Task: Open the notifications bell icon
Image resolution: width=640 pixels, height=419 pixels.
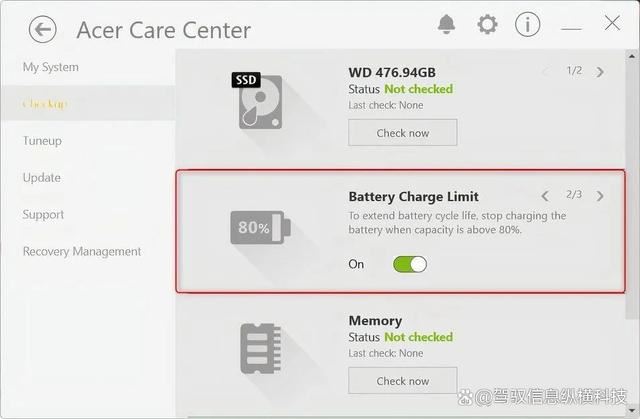Action: pyautogui.click(x=447, y=24)
